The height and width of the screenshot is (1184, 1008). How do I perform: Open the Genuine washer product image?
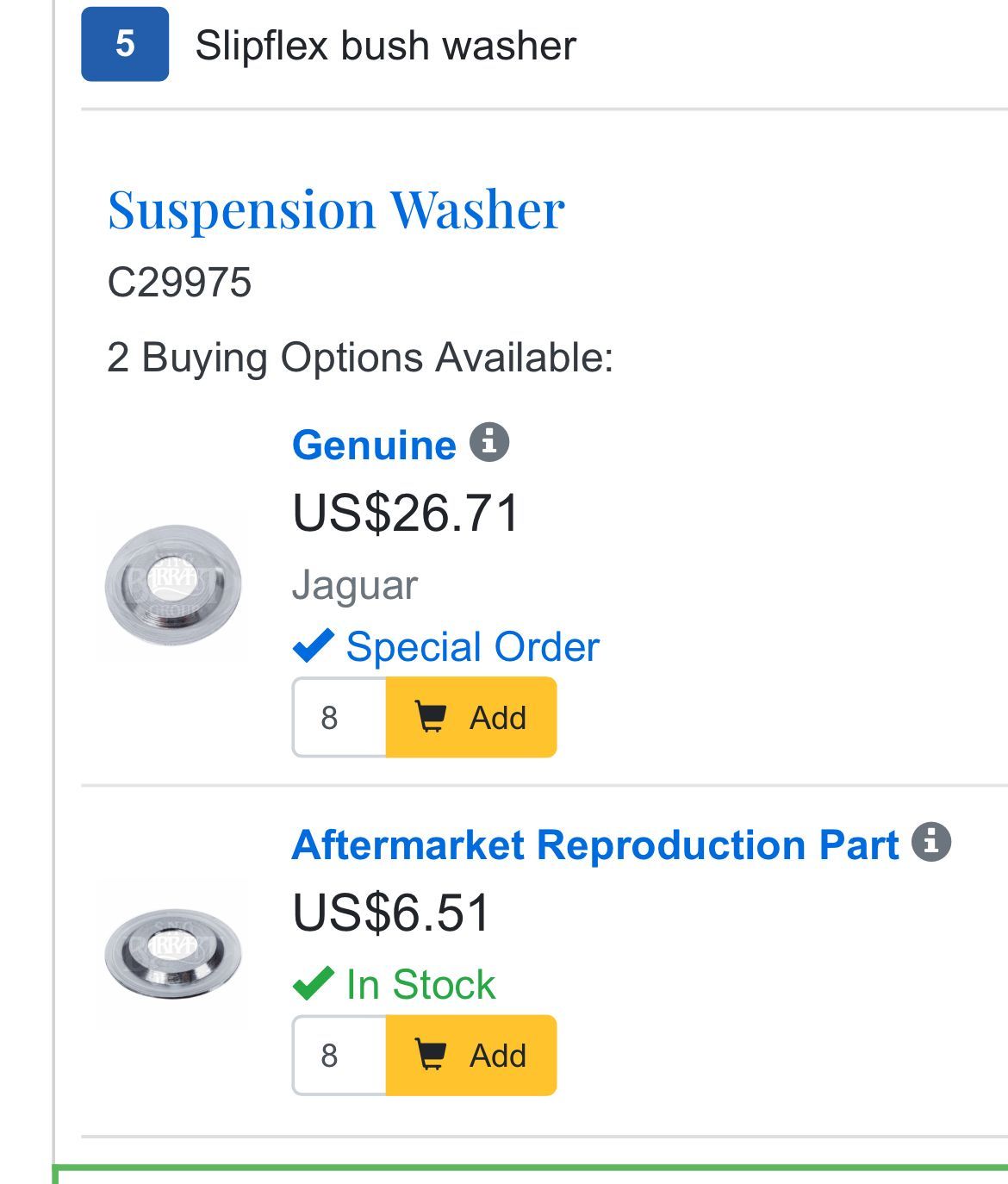[173, 585]
